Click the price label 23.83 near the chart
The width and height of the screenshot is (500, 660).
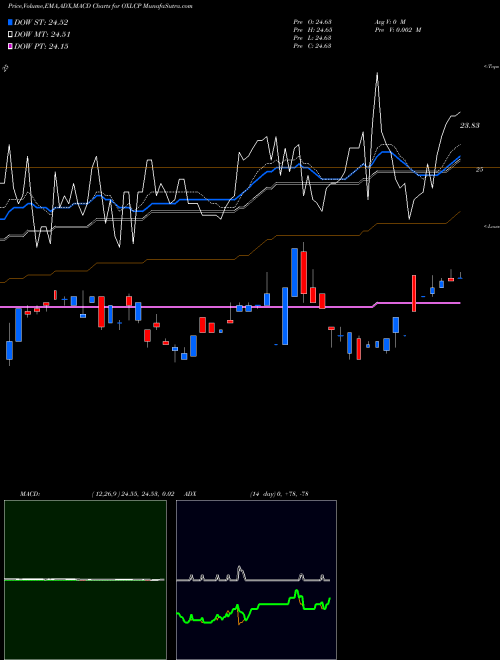[x=469, y=125]
